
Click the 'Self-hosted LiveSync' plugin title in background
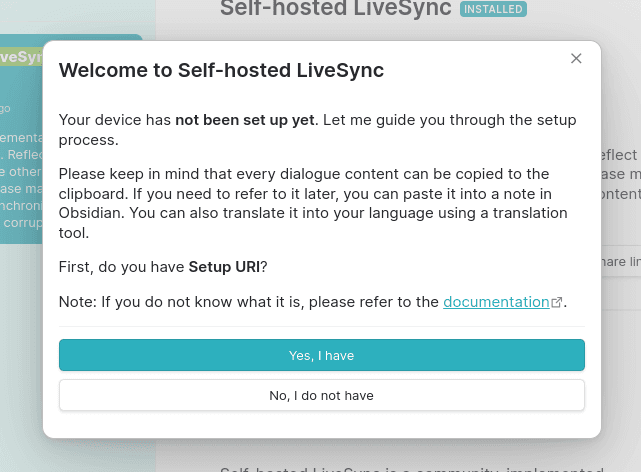pos(336,8)
